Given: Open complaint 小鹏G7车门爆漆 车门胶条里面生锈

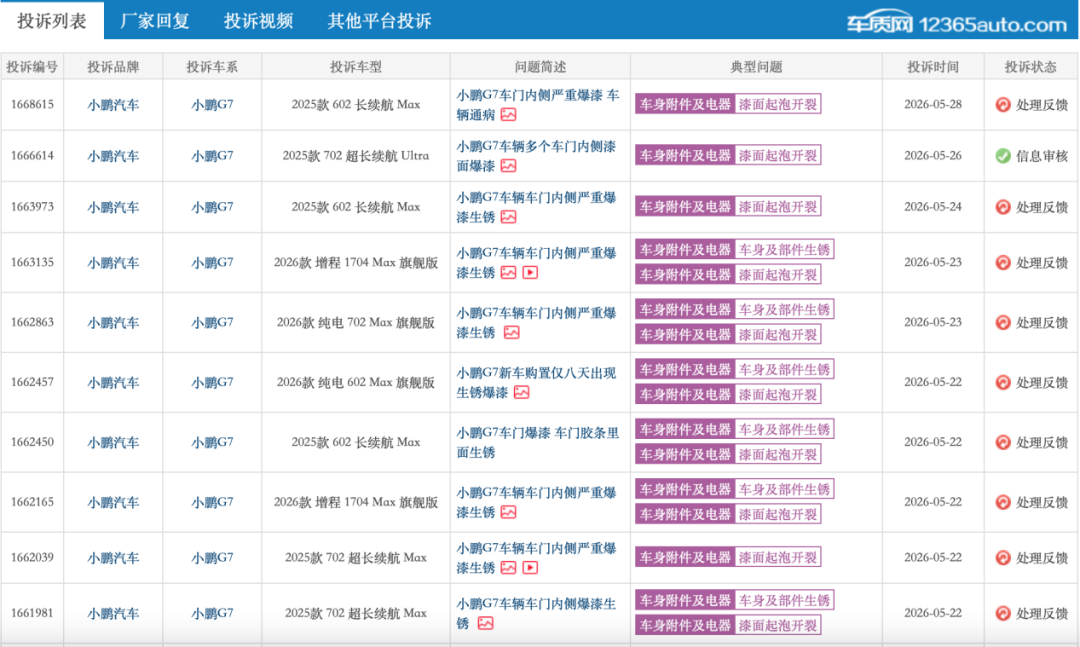Looking at the screenshot, I should 537,442.
